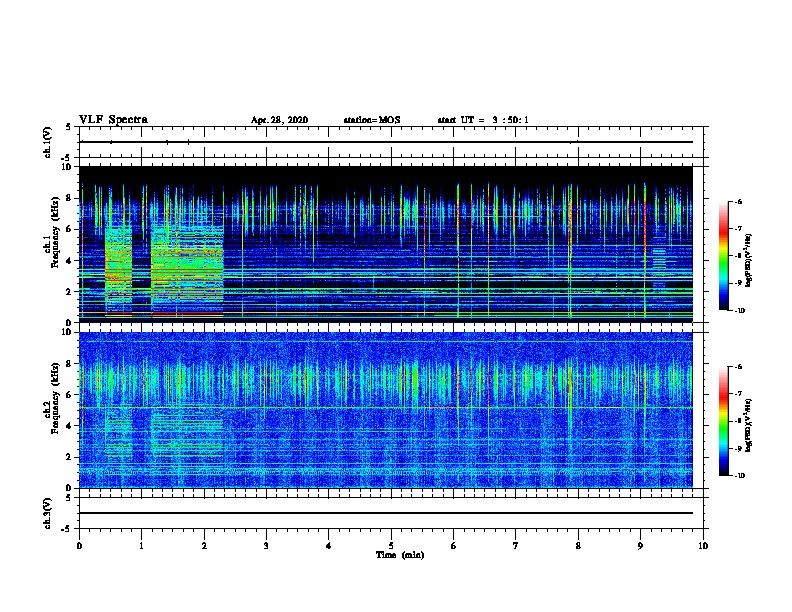Click the time axis tick label "6"
792x612 pixels.
pyautogui.click(x=454, y=546)
